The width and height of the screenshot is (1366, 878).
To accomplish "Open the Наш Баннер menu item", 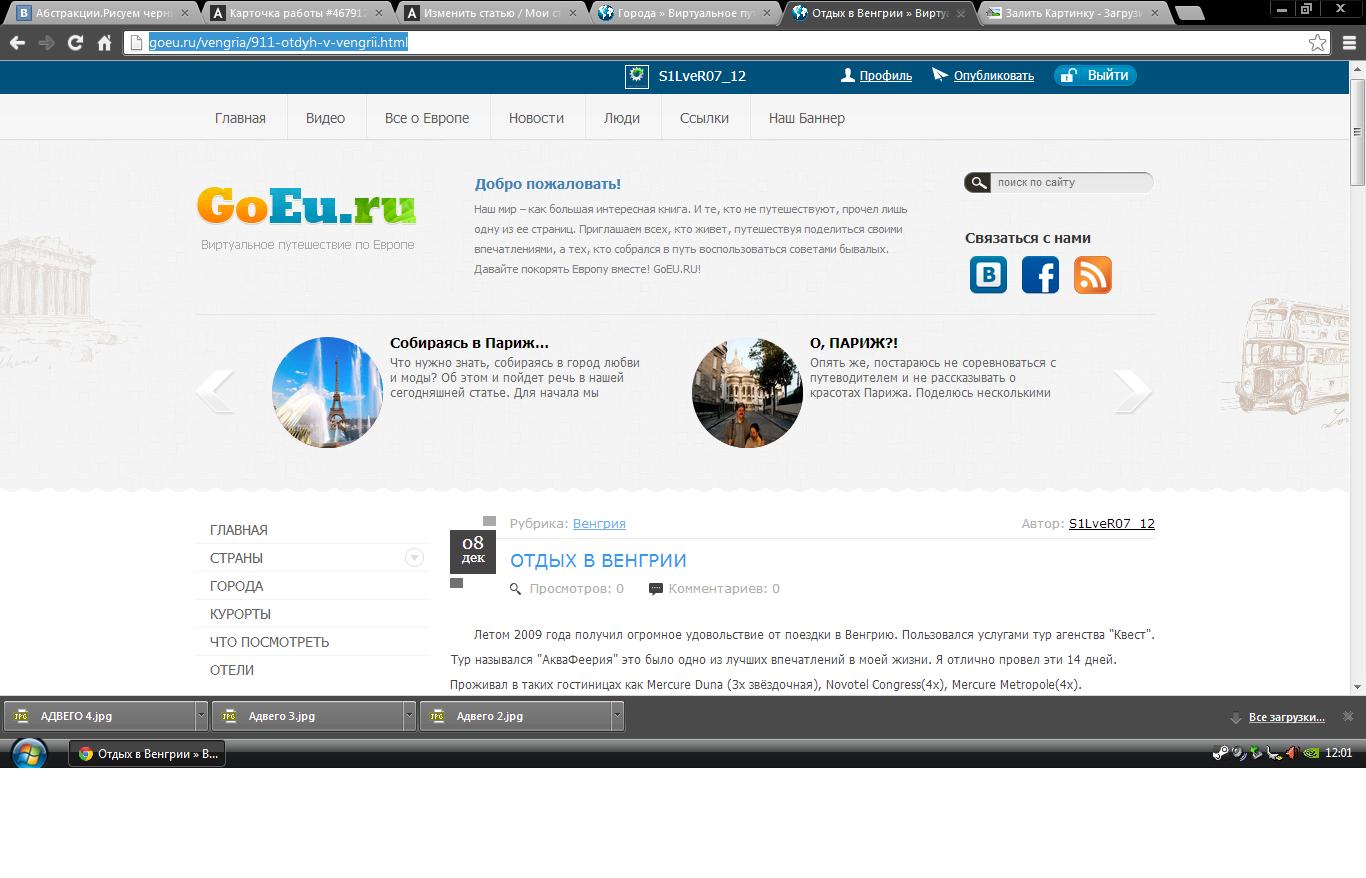I will tap(806, 118).
